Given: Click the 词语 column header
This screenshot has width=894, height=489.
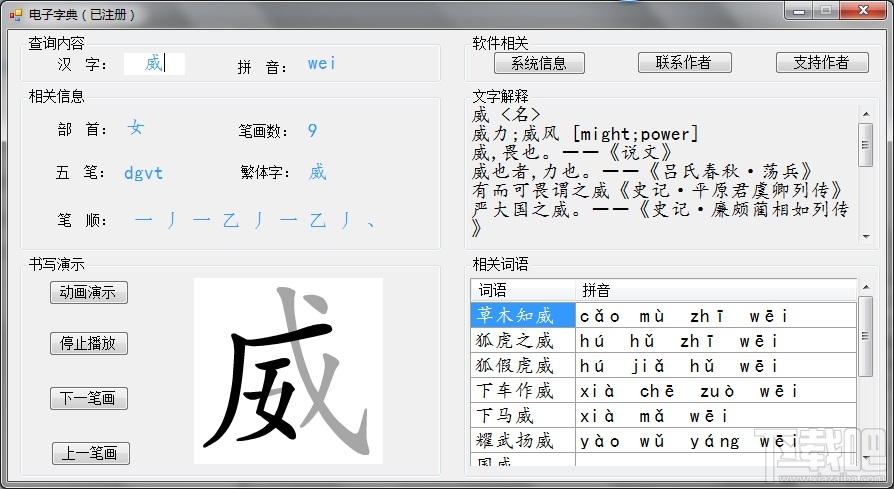Looking at the screenshot, I should click(523, 290).
